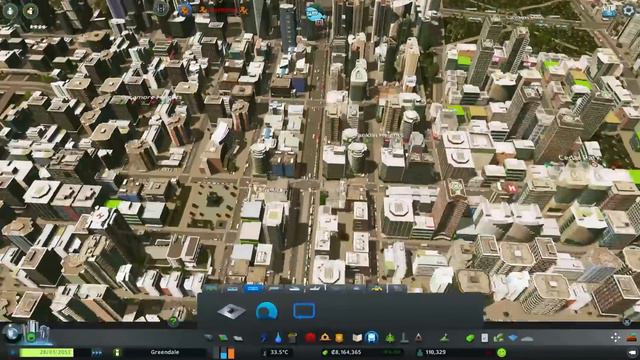Click the green advisor question mark
Image resolution: width=640 pixels, height=360 pixels.
(173, 322)
